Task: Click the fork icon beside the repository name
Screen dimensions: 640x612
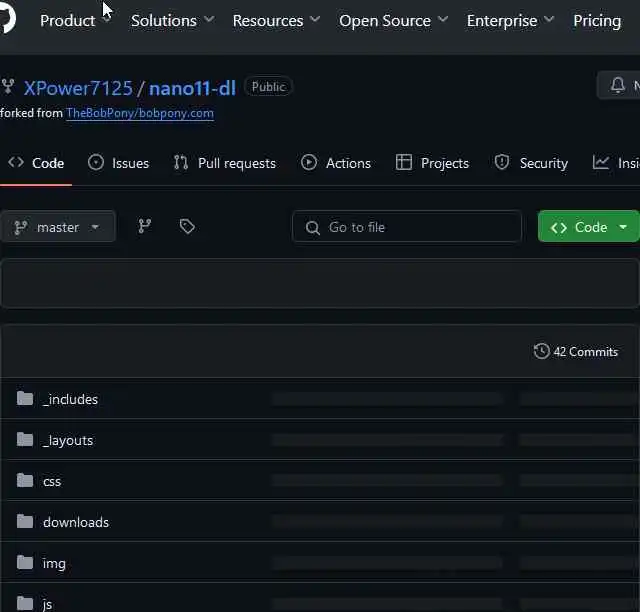Action: tap(8, 87)
